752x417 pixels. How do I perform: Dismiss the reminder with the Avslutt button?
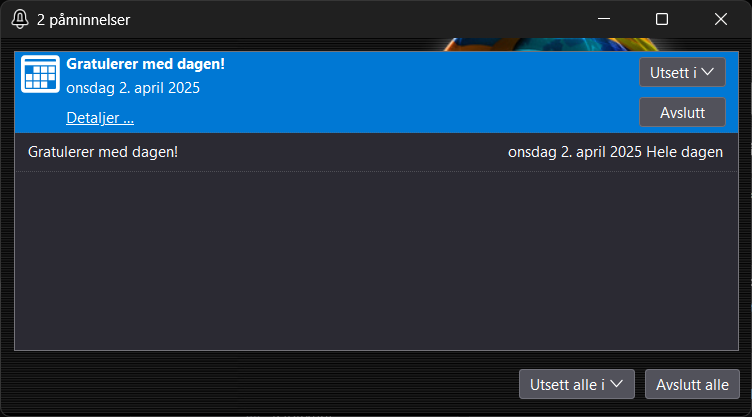point(682,112)
